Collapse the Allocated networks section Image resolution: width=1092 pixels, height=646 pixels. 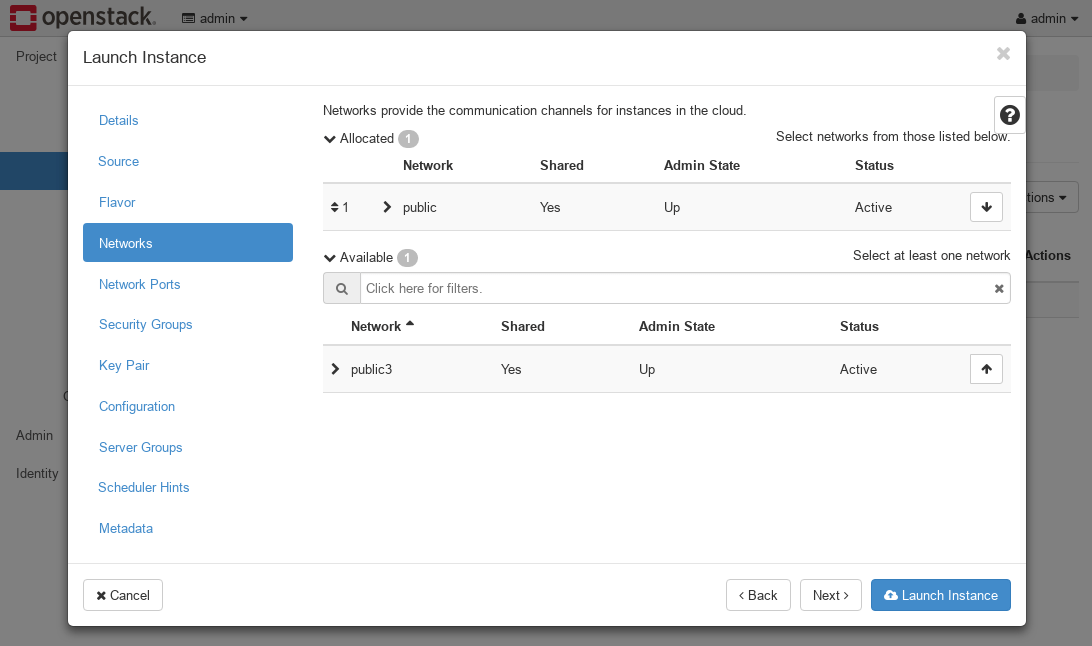click(x=330, y=138)
